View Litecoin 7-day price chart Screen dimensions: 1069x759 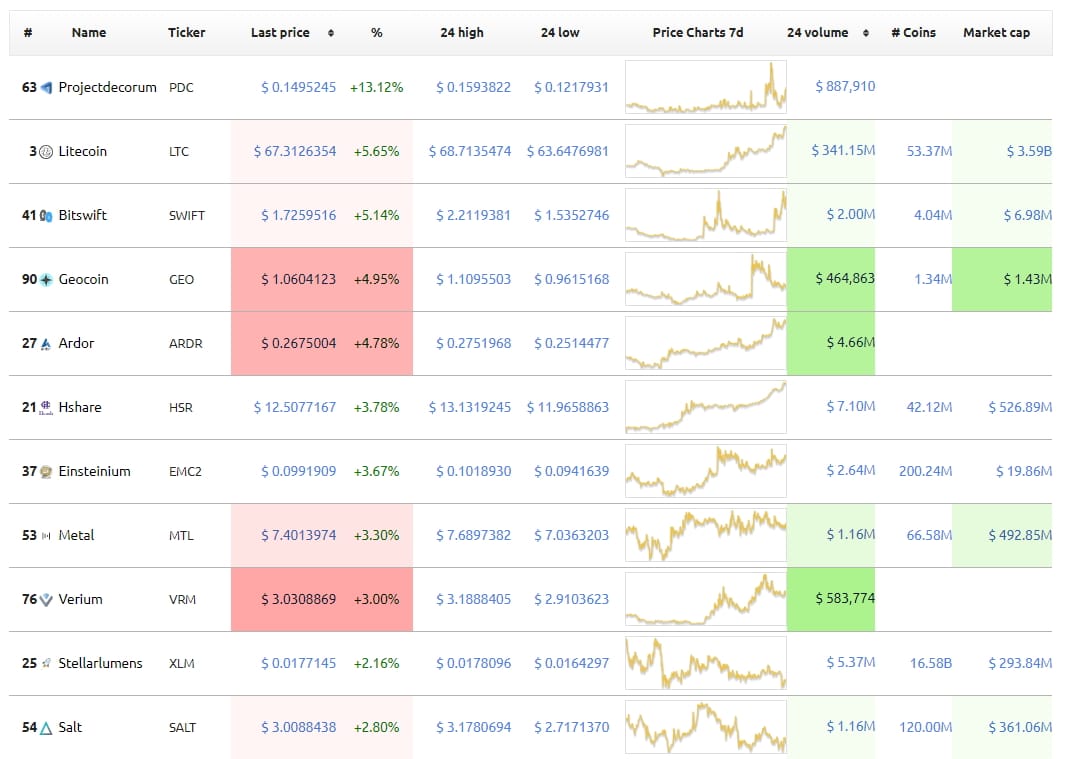[x=705, y=151]
